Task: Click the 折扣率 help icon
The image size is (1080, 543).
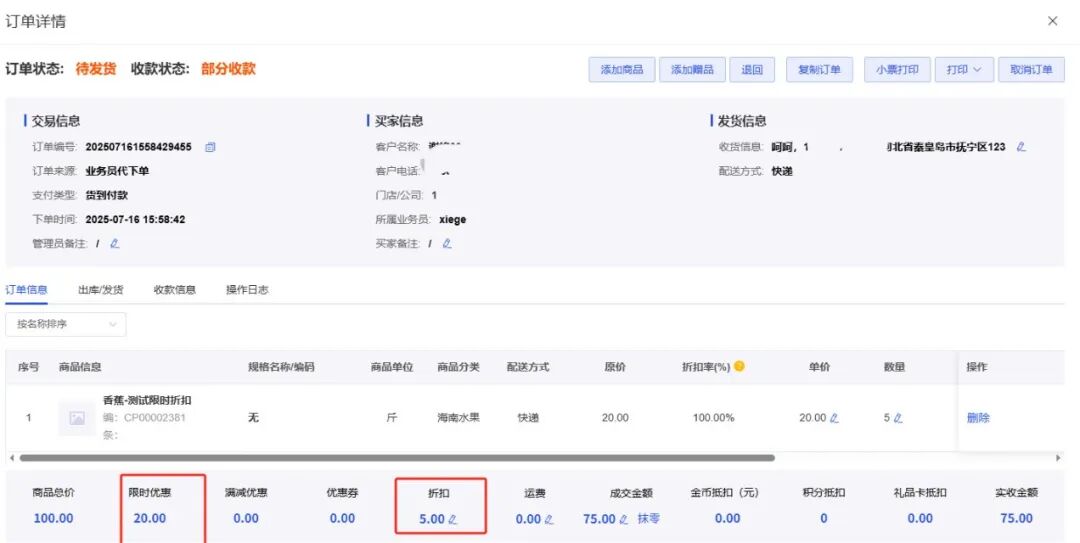Action: (739, 366)
